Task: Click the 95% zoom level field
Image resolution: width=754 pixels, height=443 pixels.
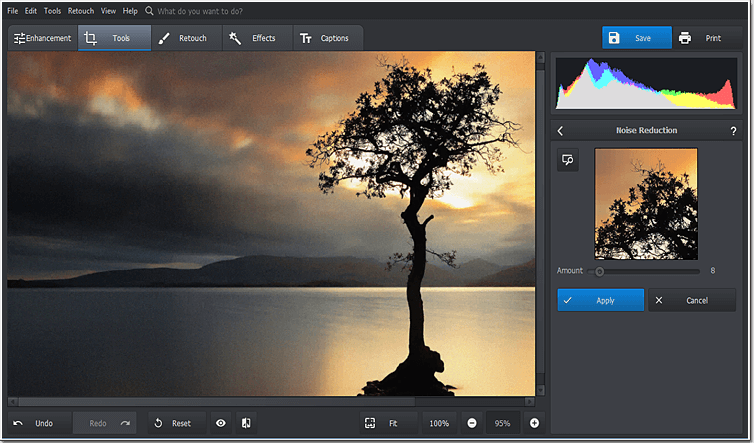Action: (x=503, y=423)
